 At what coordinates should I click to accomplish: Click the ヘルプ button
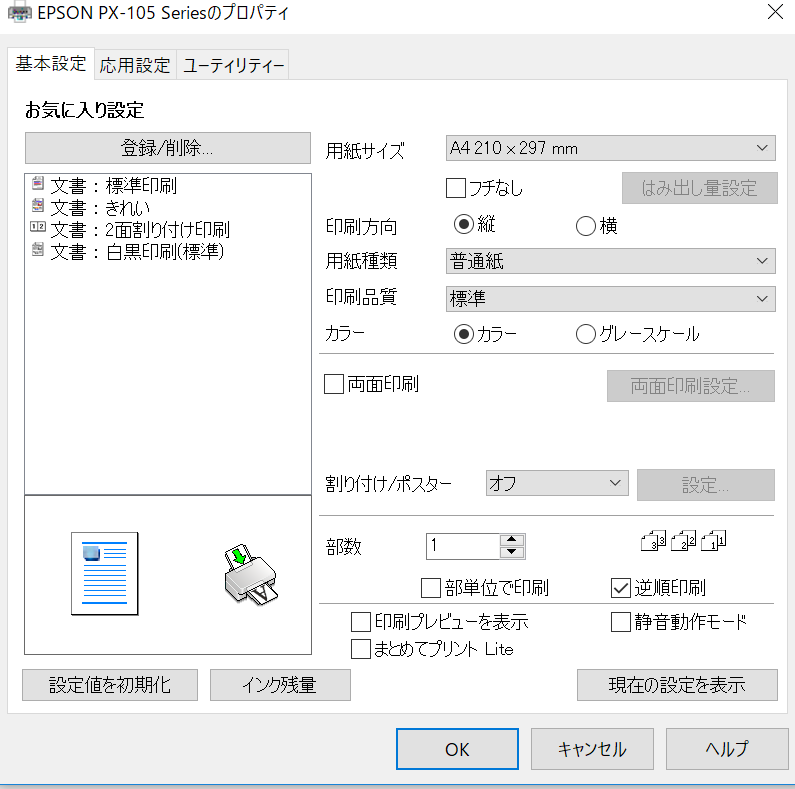(x=727, y=749)
